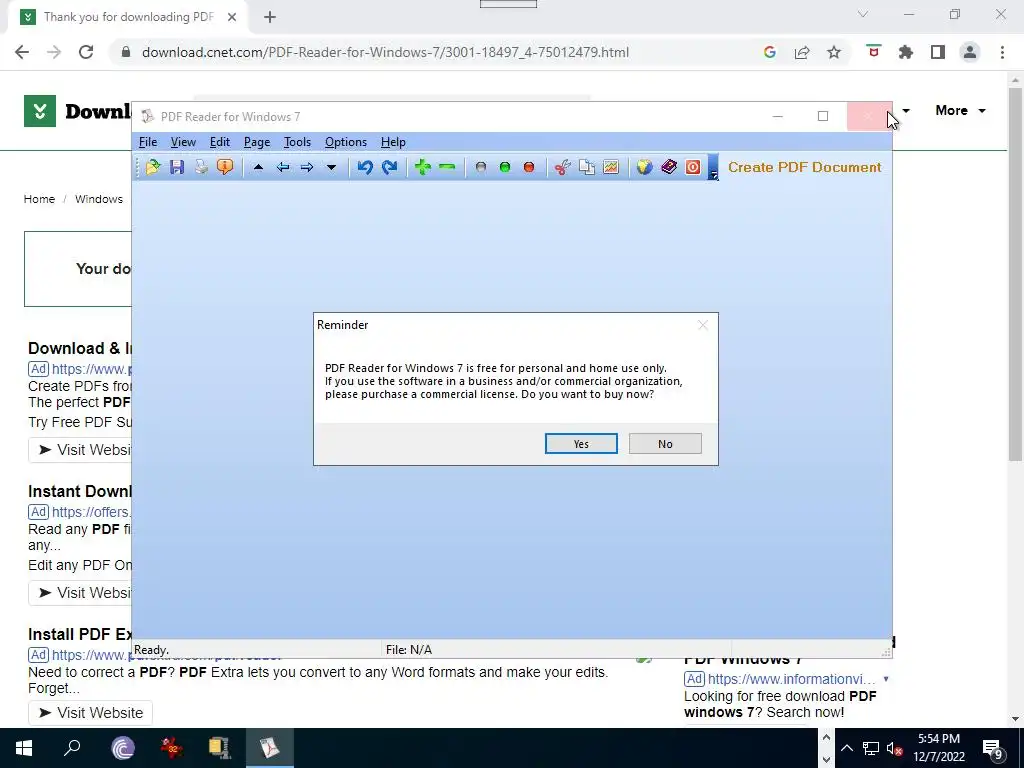Click the Create PDF Document link
Screen dimensions: 1024x768
[x=805, y=167]
